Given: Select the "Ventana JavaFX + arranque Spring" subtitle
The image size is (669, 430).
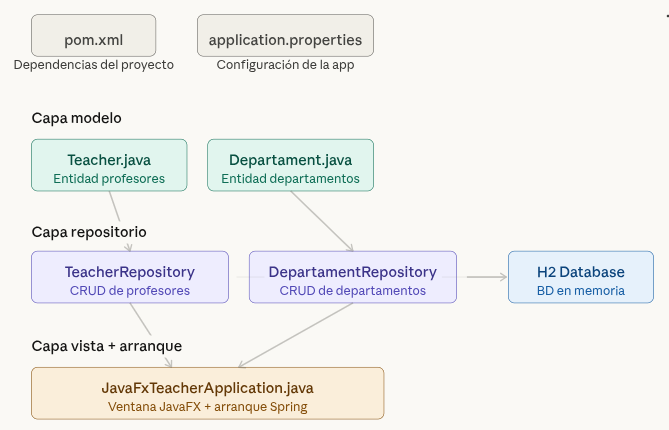Looking at the screenshot, I should [207, 408].
